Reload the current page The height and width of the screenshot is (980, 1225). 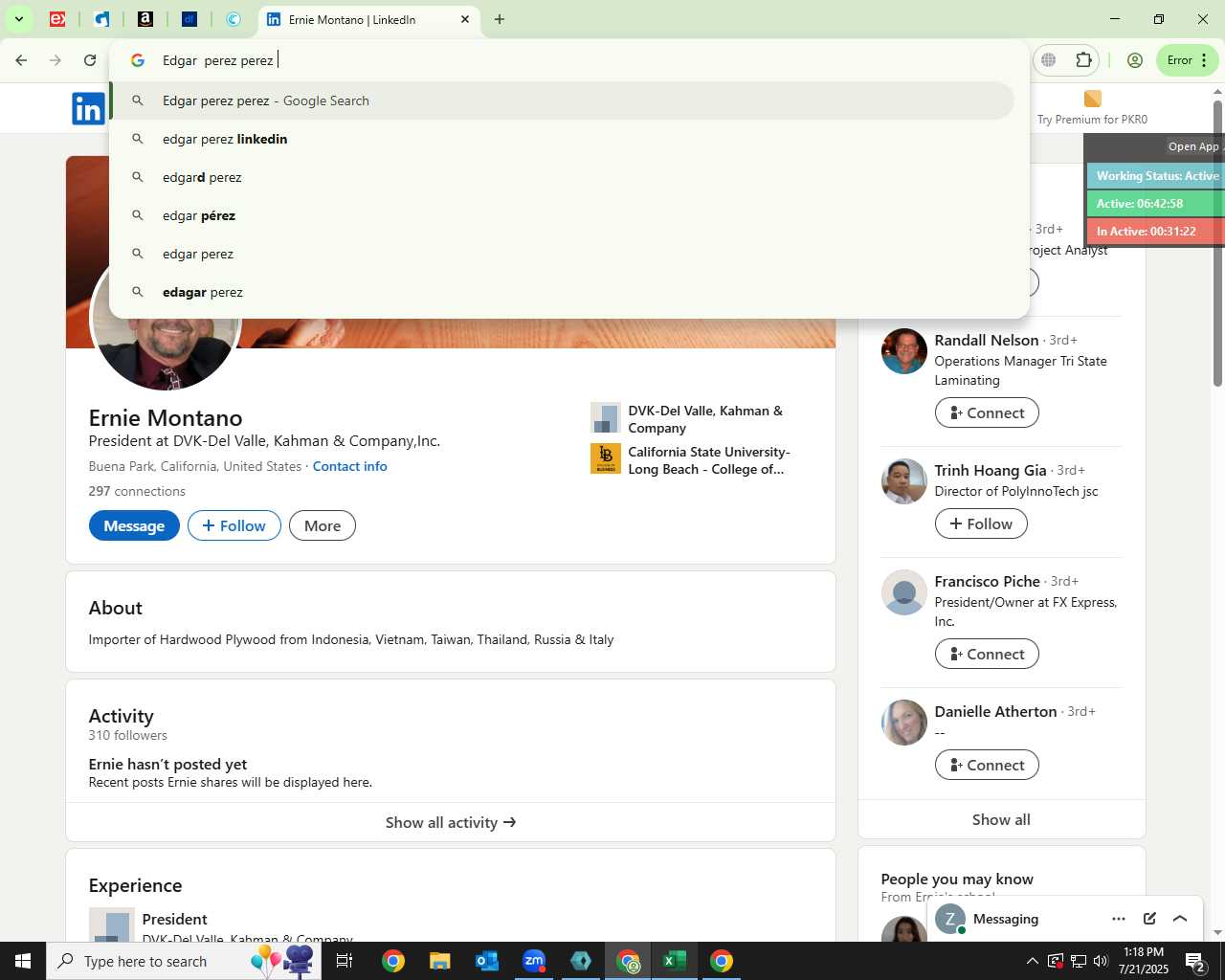pyautogui.click(x=90, y=60)
